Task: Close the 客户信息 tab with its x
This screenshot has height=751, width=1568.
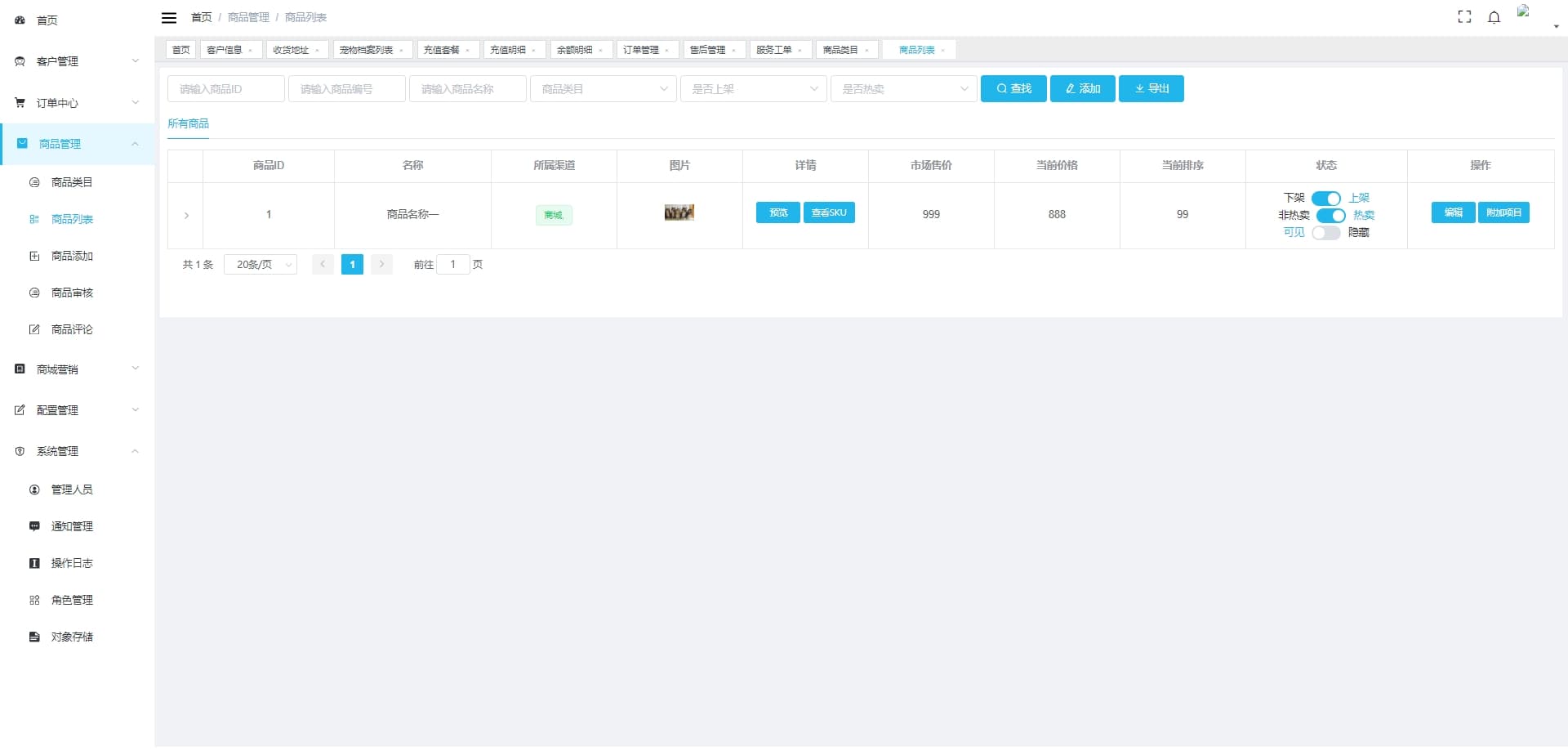Action: [x=251, y=51]
